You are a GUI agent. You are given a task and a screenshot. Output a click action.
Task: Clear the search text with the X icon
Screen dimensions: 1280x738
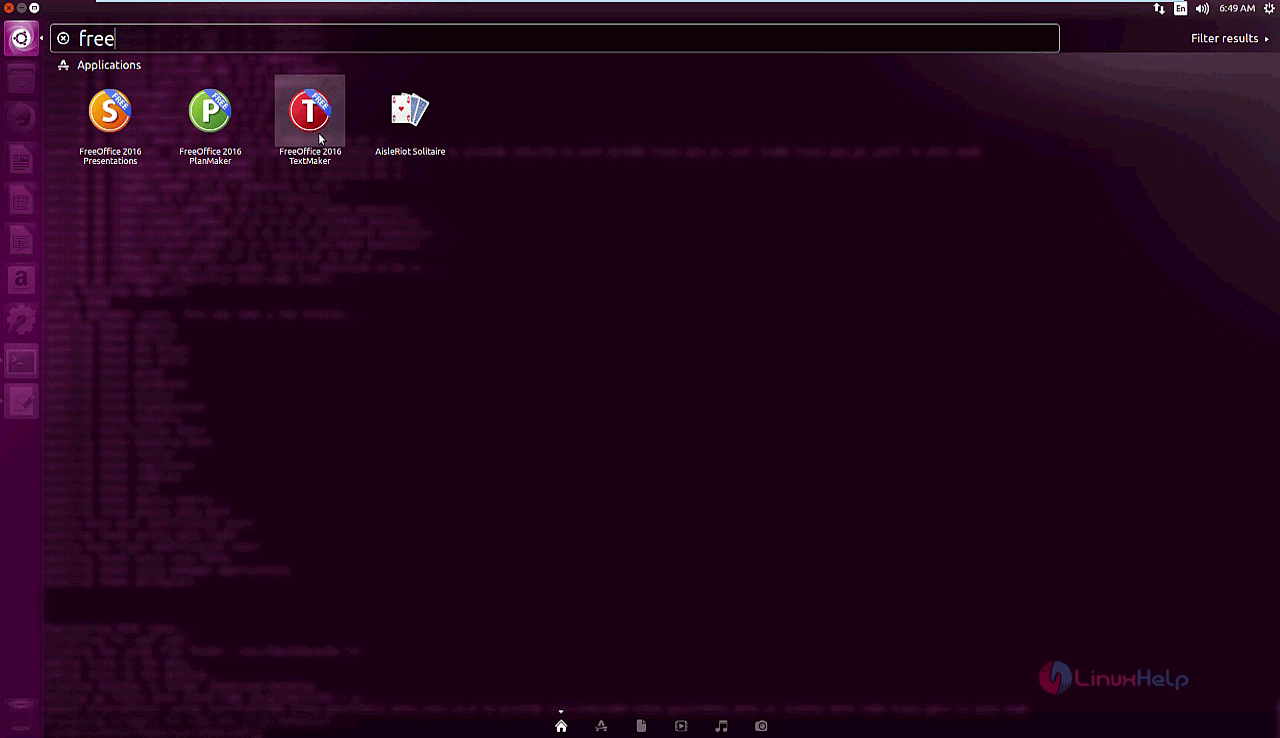click(x=63, y=39)
